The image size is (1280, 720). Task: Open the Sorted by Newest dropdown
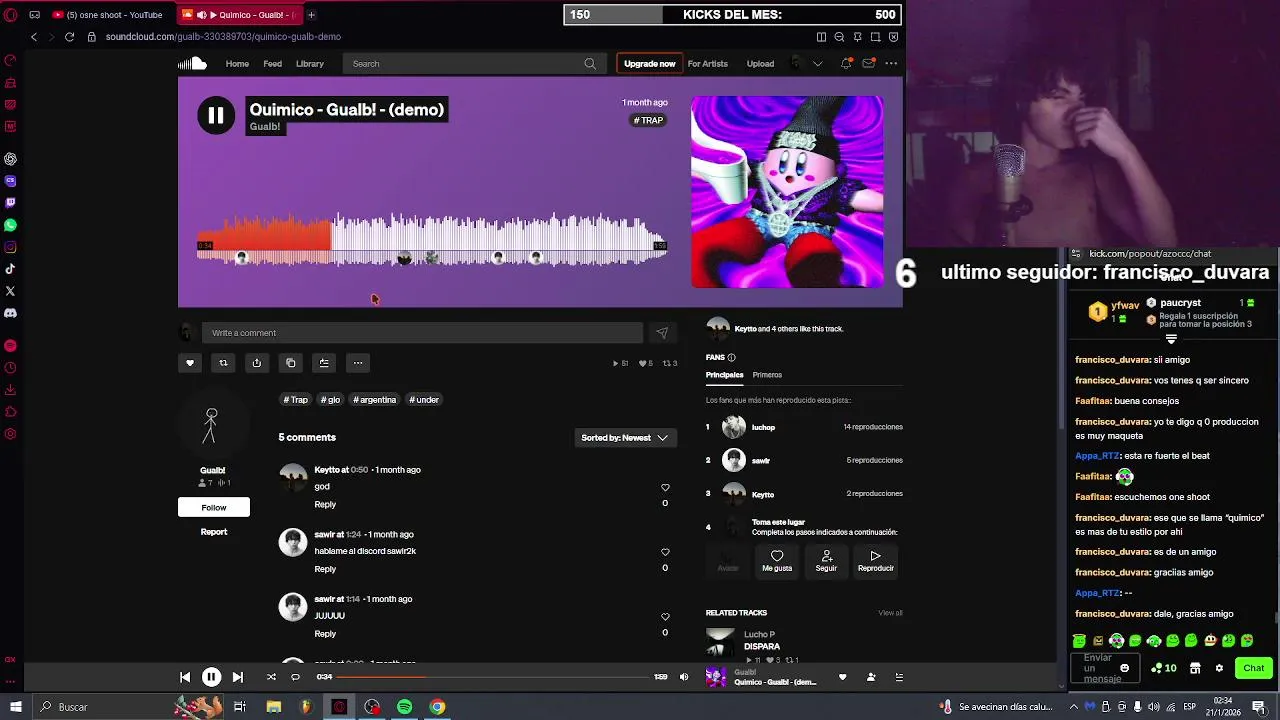coord(625,438)
